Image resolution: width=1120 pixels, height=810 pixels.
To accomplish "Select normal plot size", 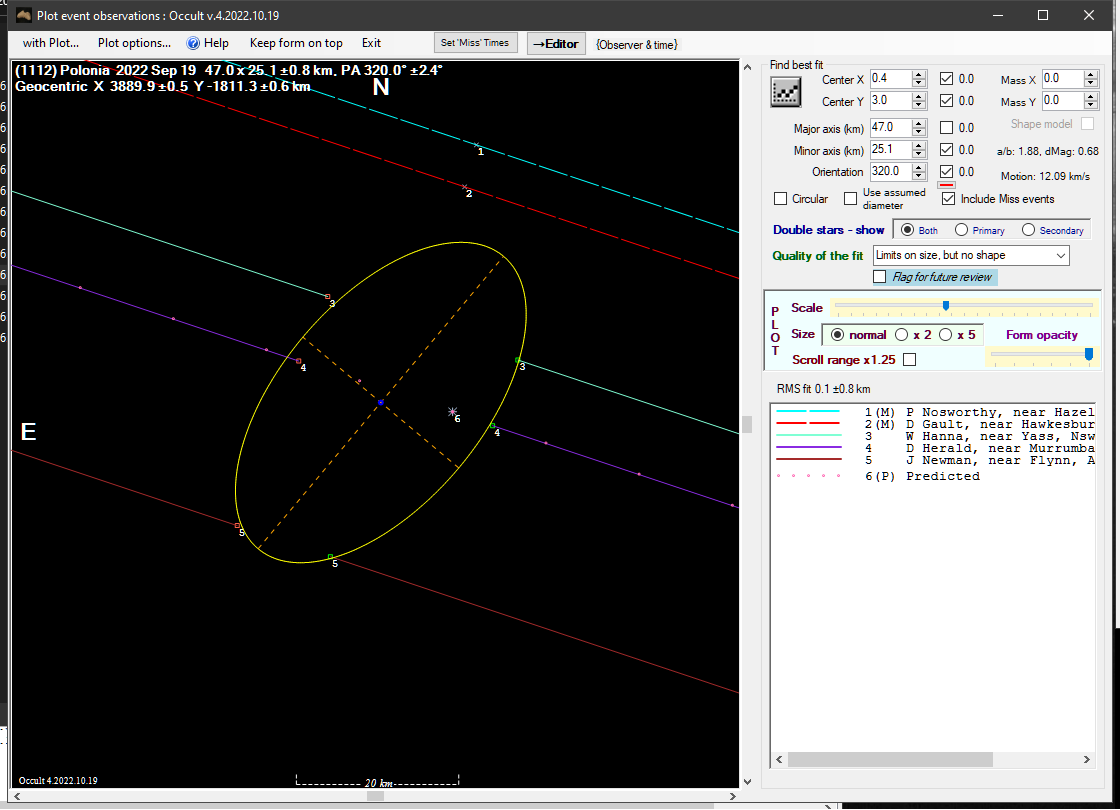I will tap(837, 335).
